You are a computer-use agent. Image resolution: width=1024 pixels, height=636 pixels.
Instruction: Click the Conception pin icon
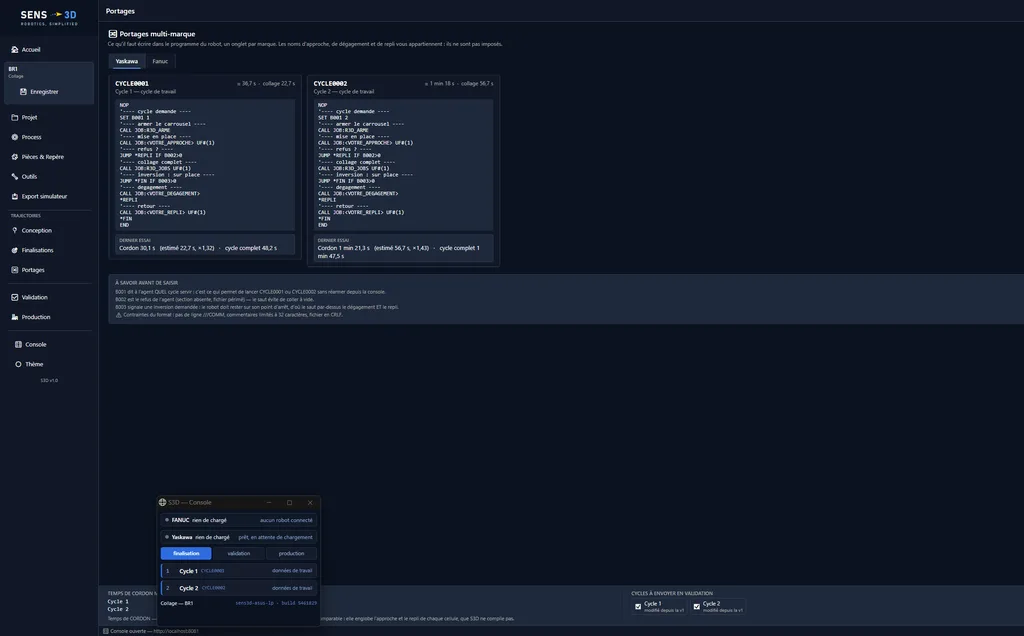14,231
